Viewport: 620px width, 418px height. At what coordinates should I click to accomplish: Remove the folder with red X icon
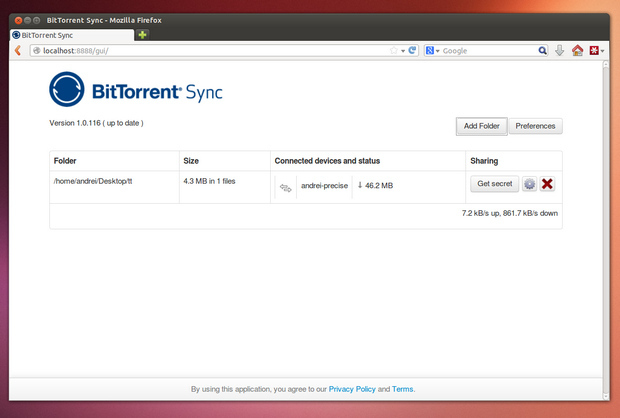coord(547,184)
